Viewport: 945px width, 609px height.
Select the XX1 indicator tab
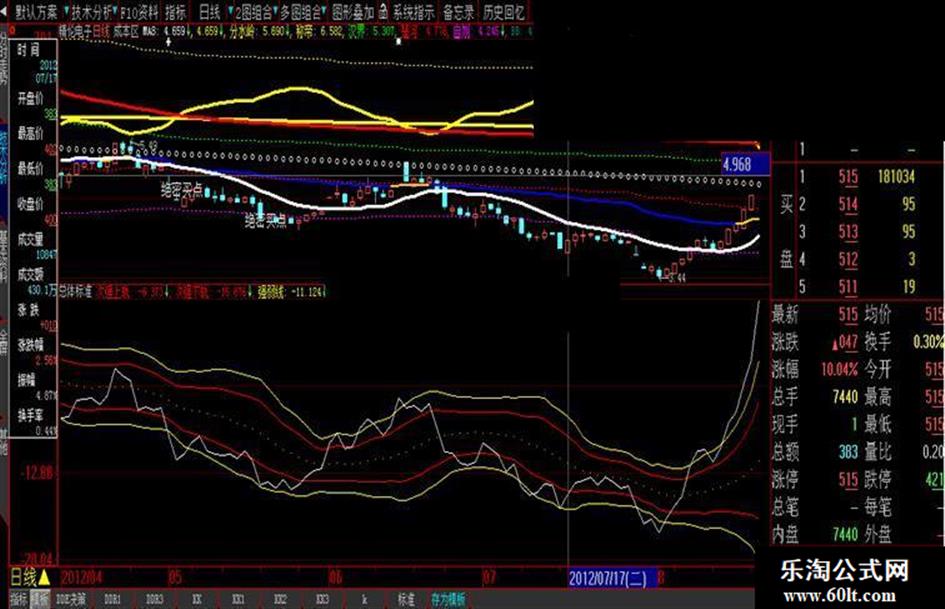click(x=238, y=599)
